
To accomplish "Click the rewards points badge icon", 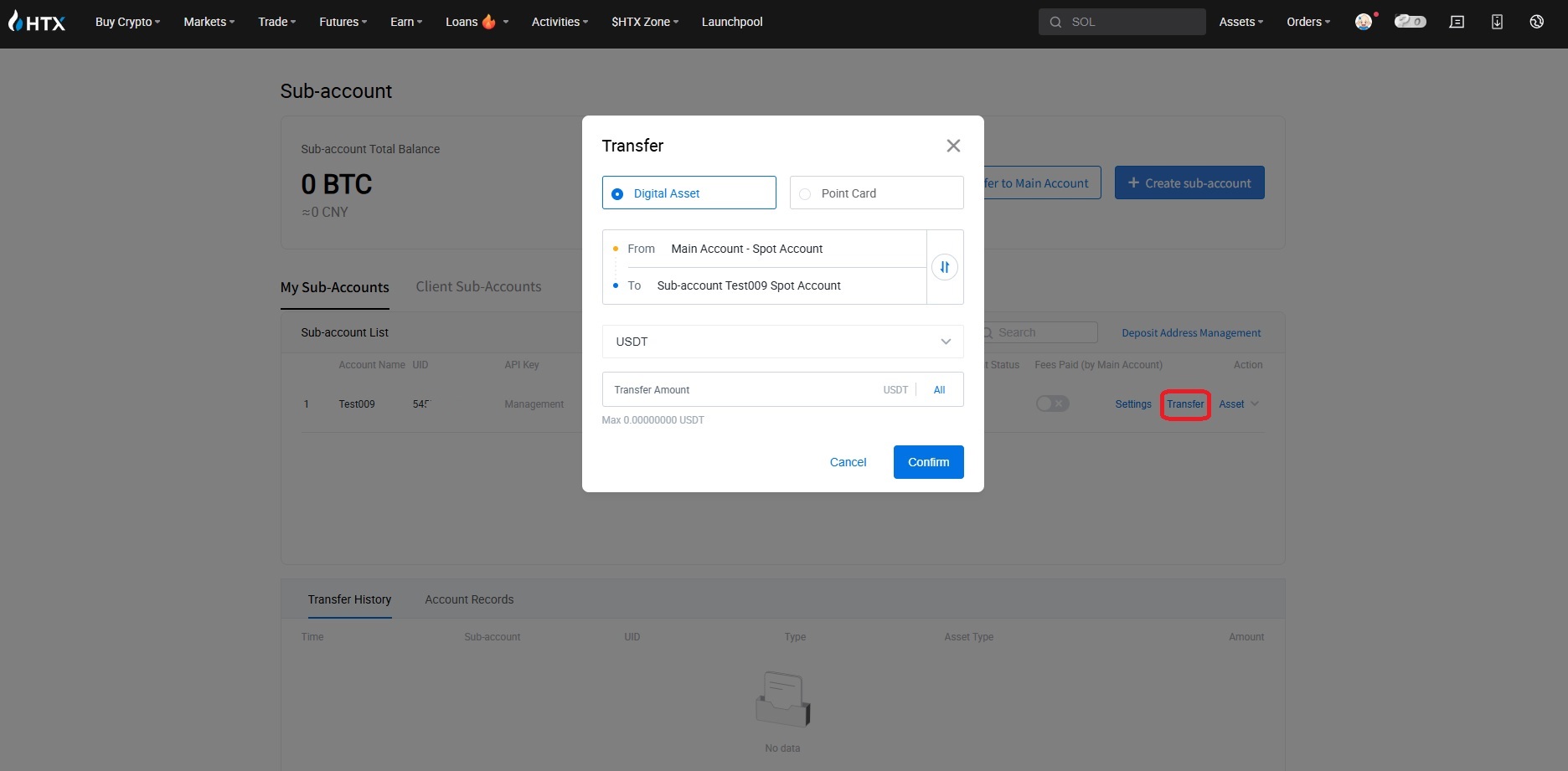I will coord(1410,22).
